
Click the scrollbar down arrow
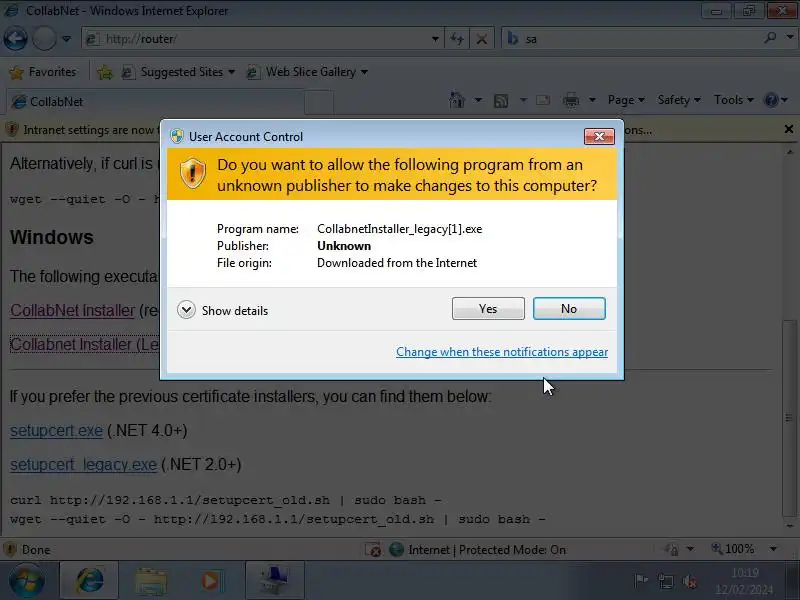click(x=789, y=526)
